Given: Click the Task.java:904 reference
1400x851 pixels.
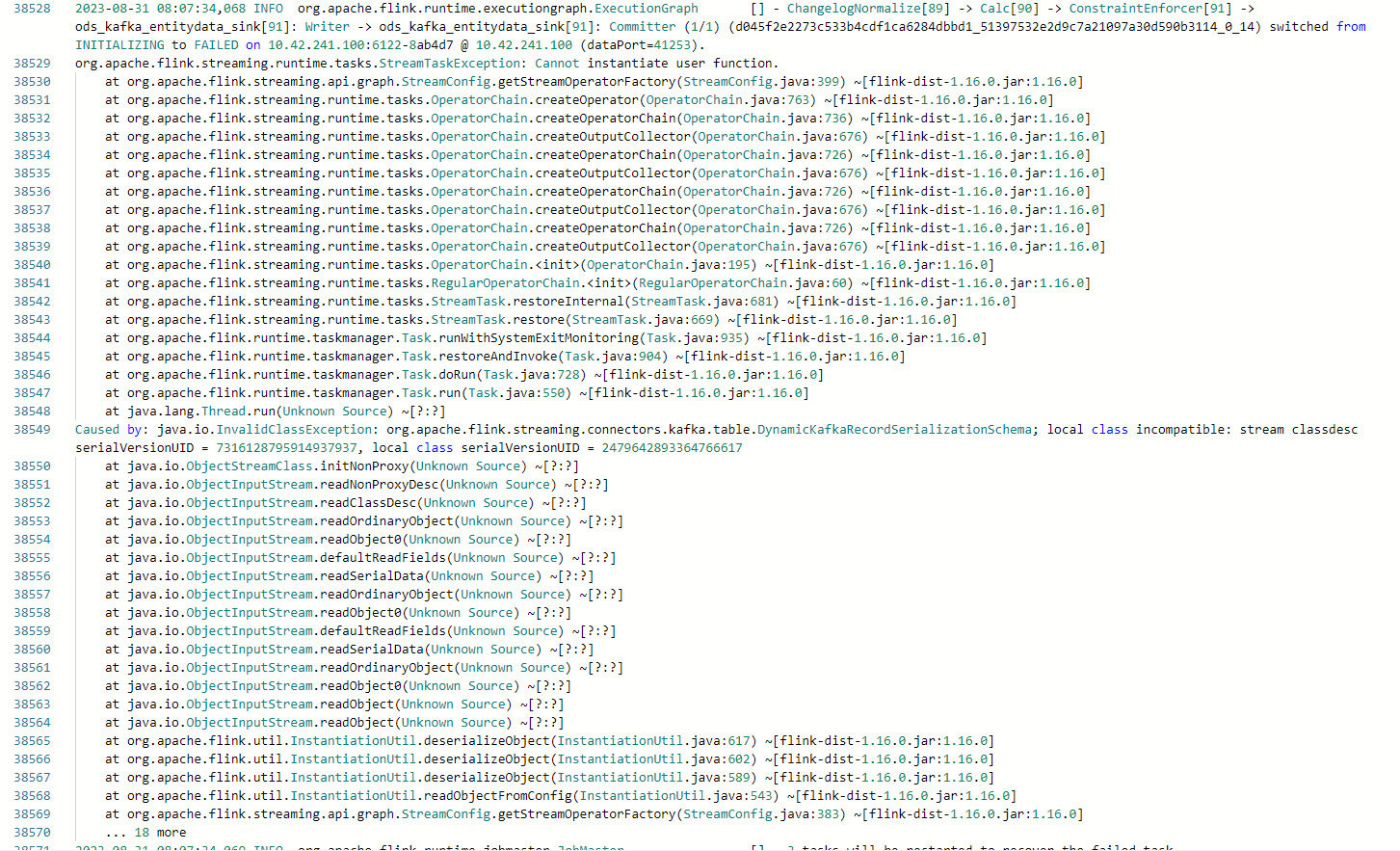Looking at the screenshot, I should click(x=613, y=357).
